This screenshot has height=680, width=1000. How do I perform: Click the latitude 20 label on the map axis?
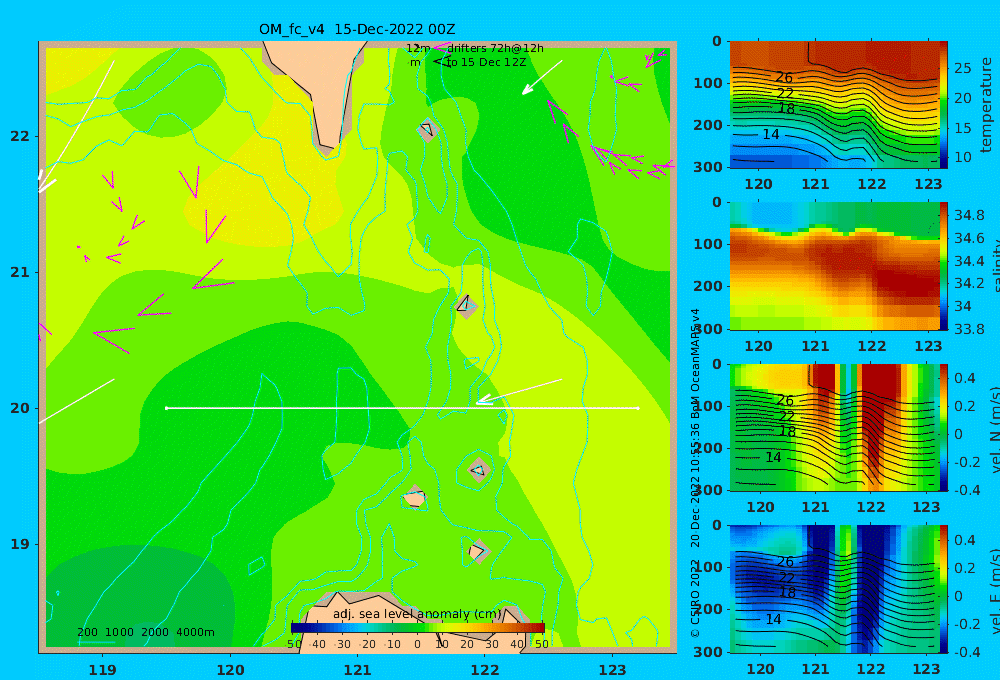(x=20, y=408)
